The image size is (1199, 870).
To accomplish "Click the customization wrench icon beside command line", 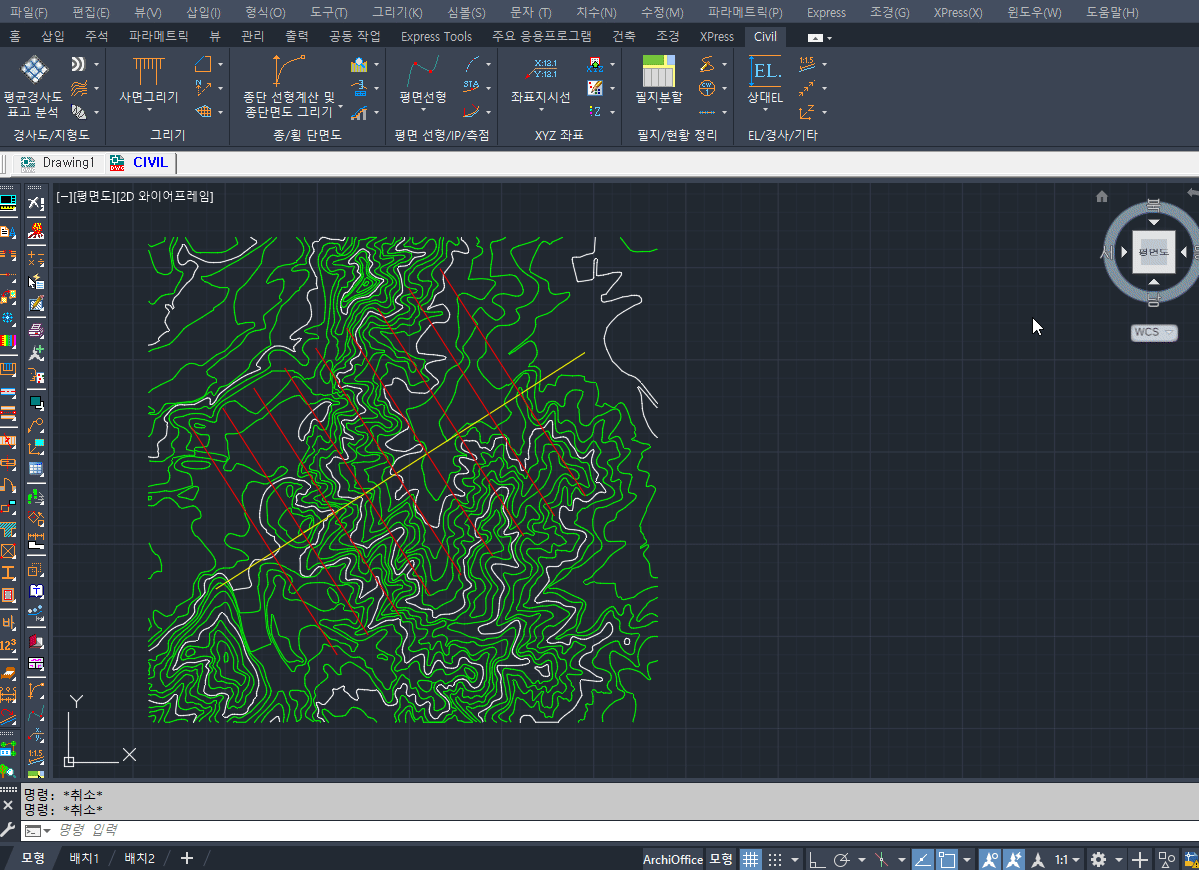I will point(8,830).
